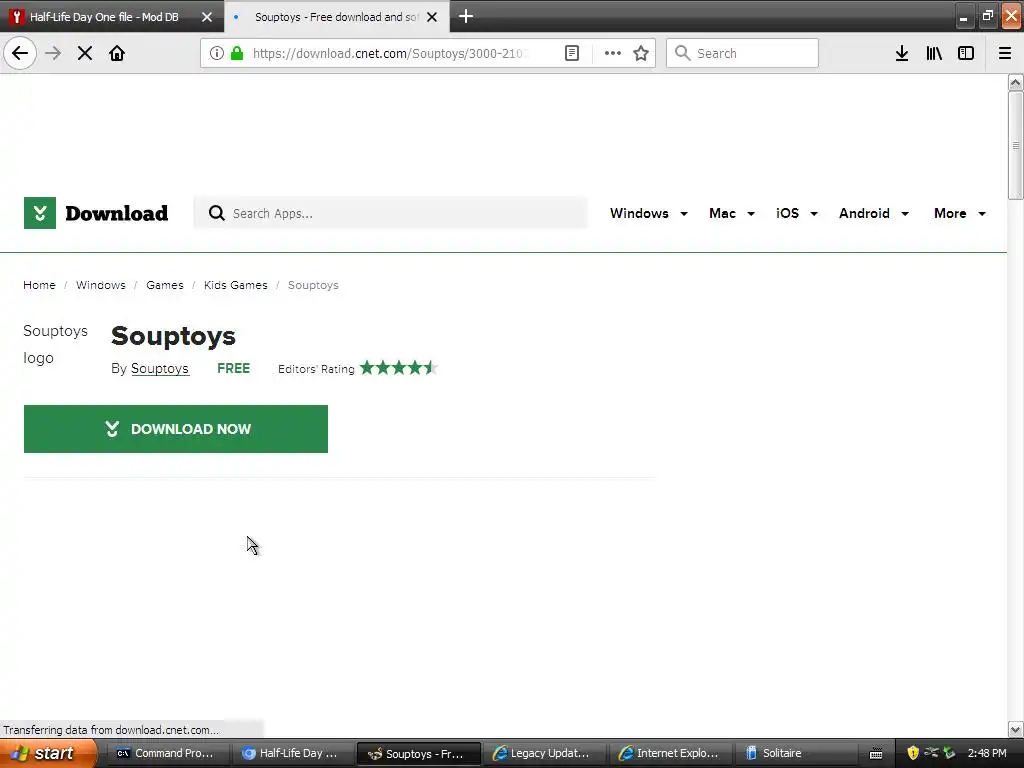Click the Download wordmark text
The height and width of the screenshot is (768, 1024).
(117, 214)
